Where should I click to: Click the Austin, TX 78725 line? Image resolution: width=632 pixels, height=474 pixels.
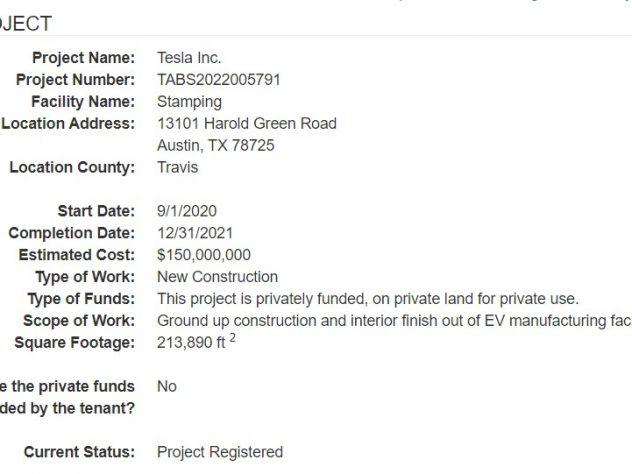[x=216, y=145]
